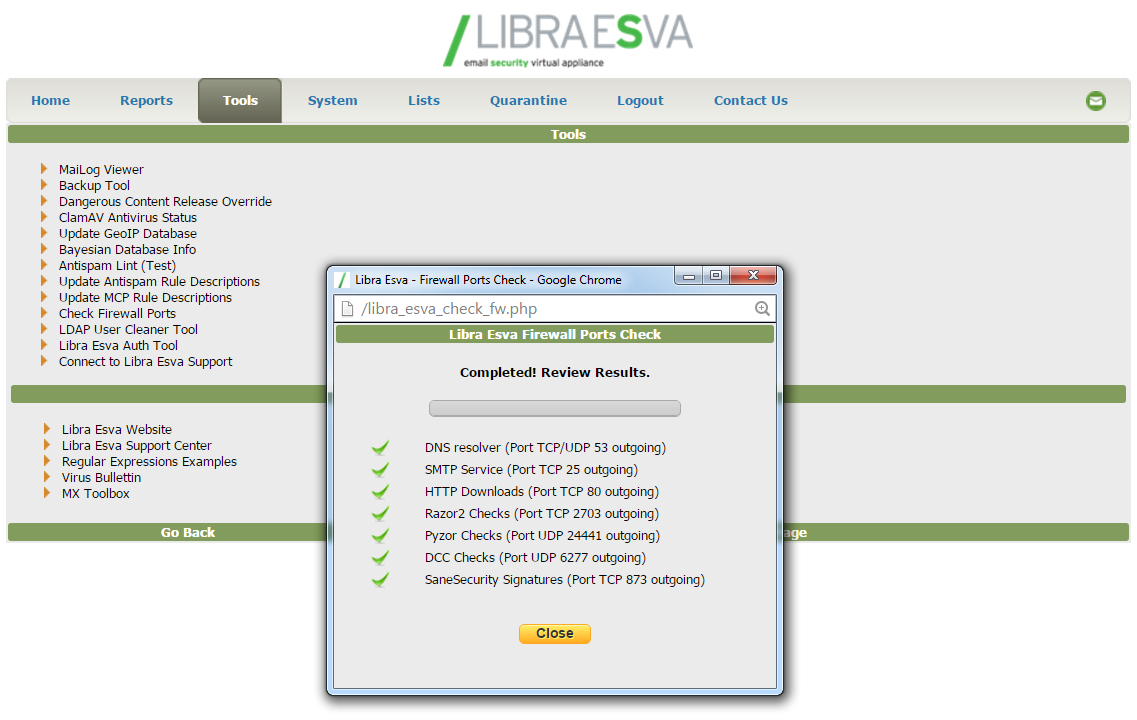Click the popup address bar URL field

coord(555,308)
